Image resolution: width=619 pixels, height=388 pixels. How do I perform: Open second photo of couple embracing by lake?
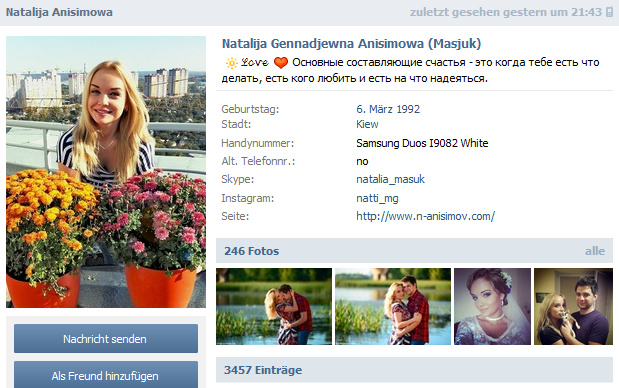click(x=393, y=306)
